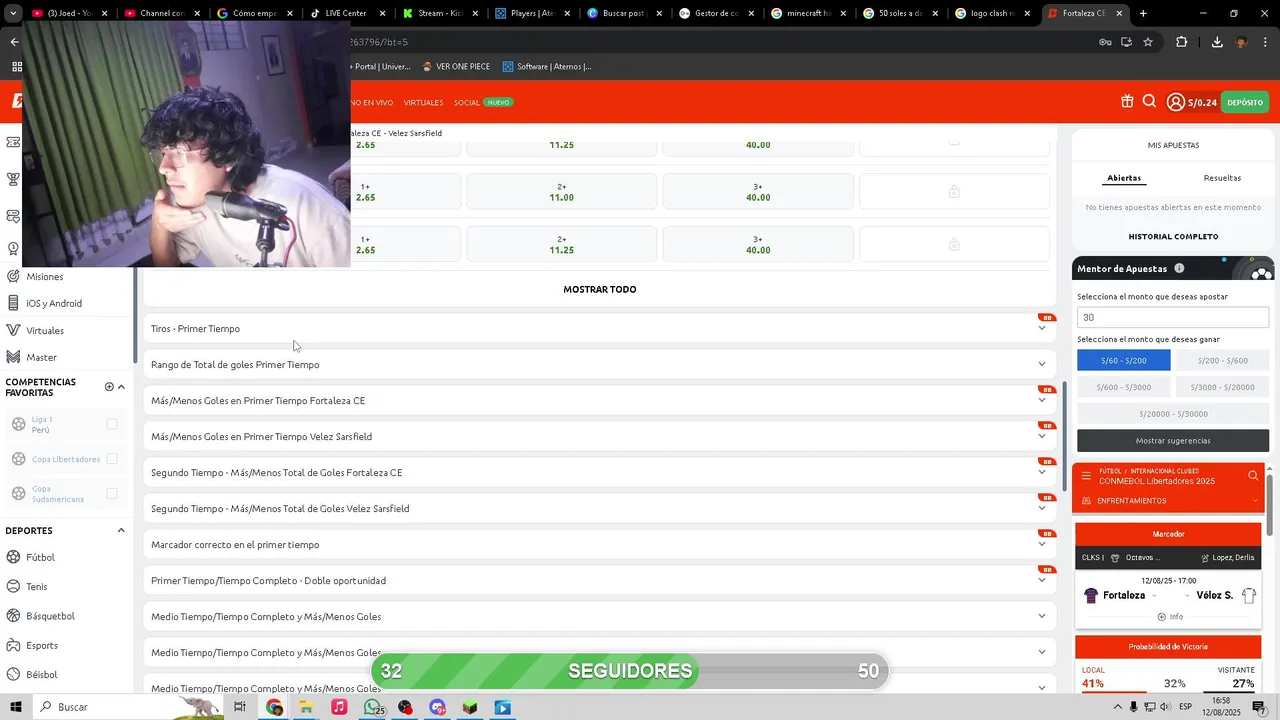This screenshot has width=1280, height=720.
Task: Collapse the Competencias Favoritas section
Action: tap(121, 387)
